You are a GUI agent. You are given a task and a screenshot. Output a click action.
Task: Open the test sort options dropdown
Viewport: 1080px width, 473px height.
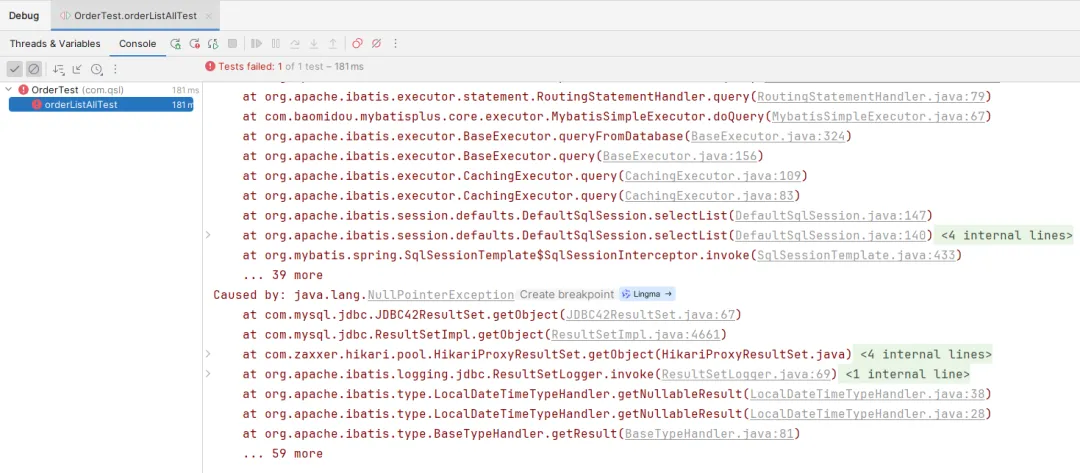point(59,69)
